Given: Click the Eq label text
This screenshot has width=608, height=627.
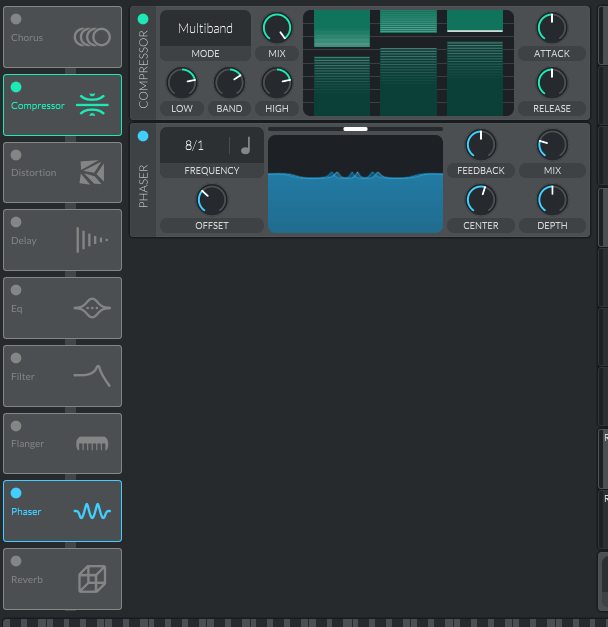Looking at the screenshot, I should (17, 309).
